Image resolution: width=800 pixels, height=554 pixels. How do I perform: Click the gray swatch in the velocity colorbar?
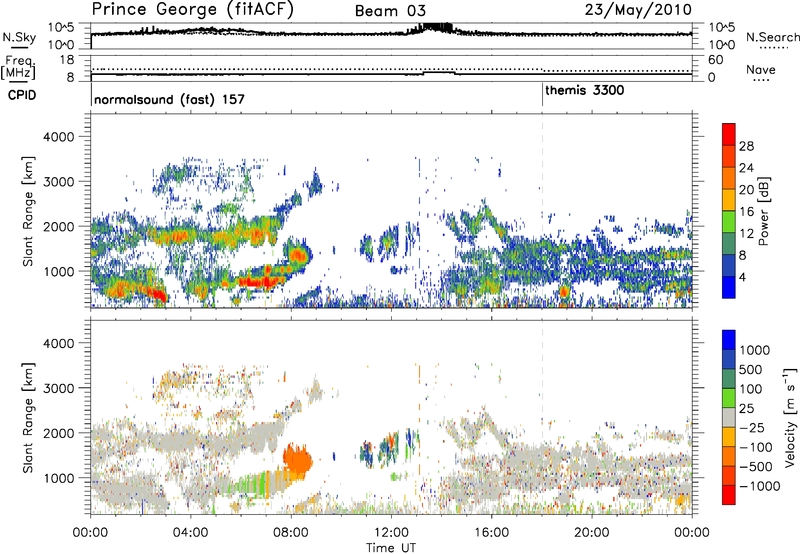(x=729, y=417)
